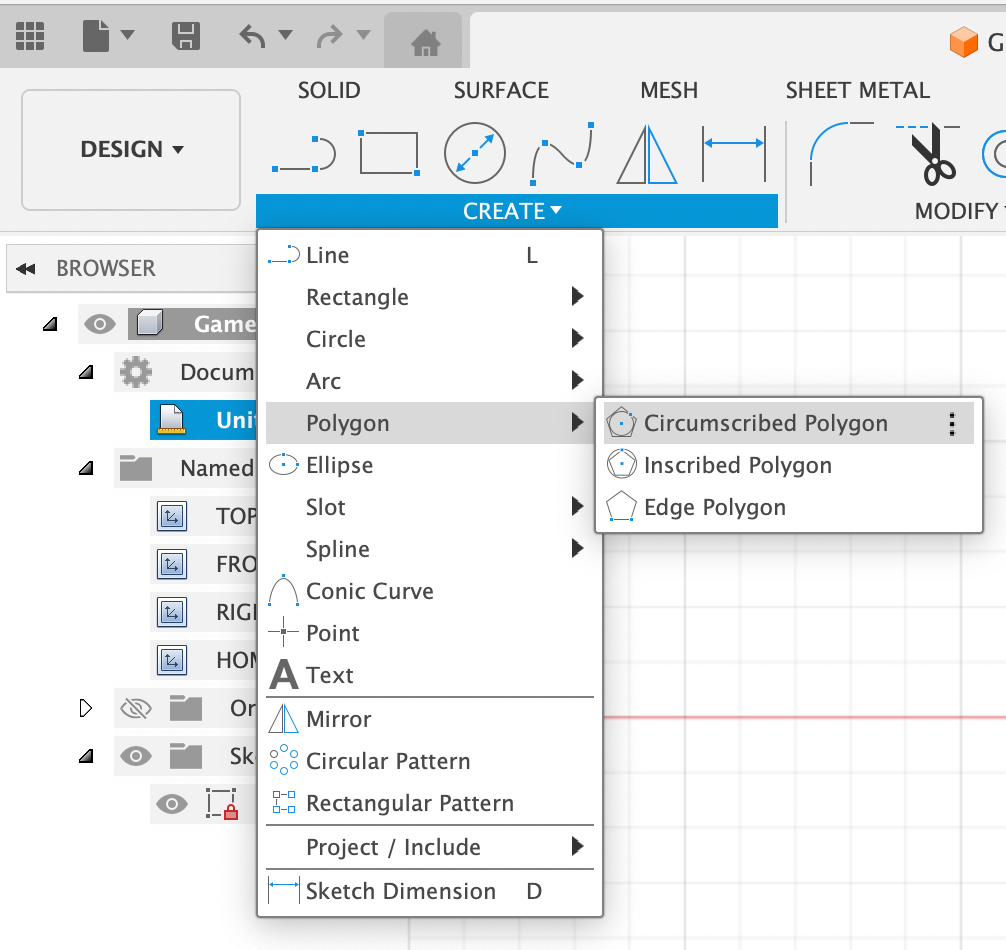
Task: Choose Sketch Dimension from the menu
Action: 430,891
